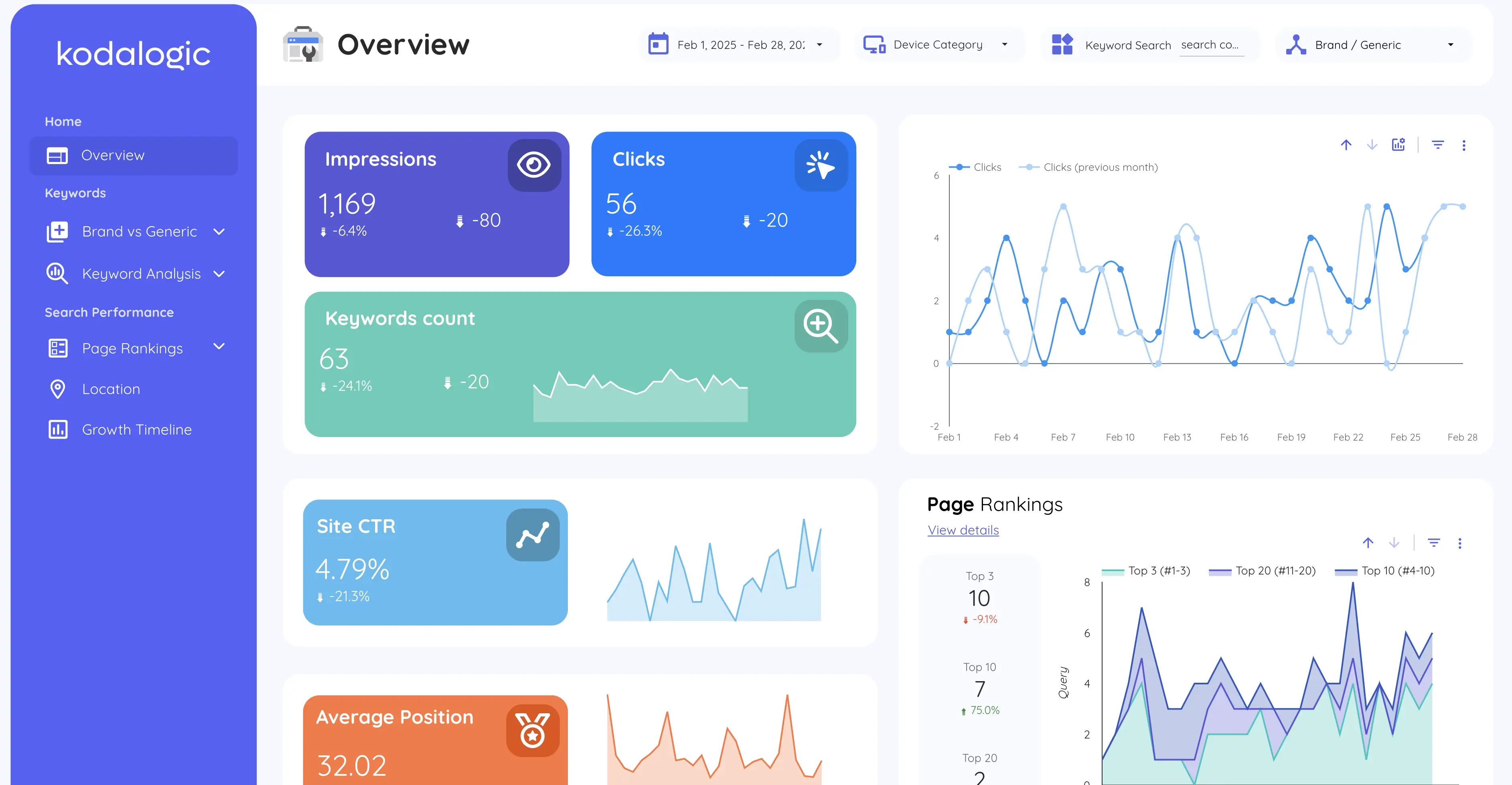This screenshot has height=785, width=1512.
Task: Open three-dot menu on Clicks chart
Action: pyautogui.click(x=1464, y=146)
